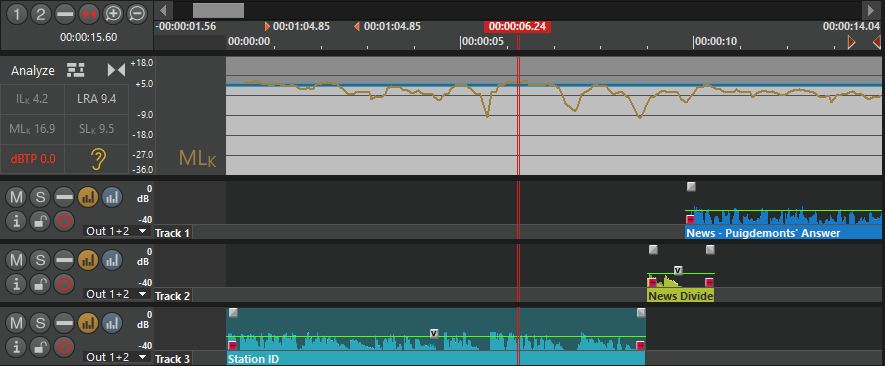Screen dimensions: 885x366
Task: Open Out 1+2 dropdown on Track 3
Action: pyautogui.click(x=116, y=357)
